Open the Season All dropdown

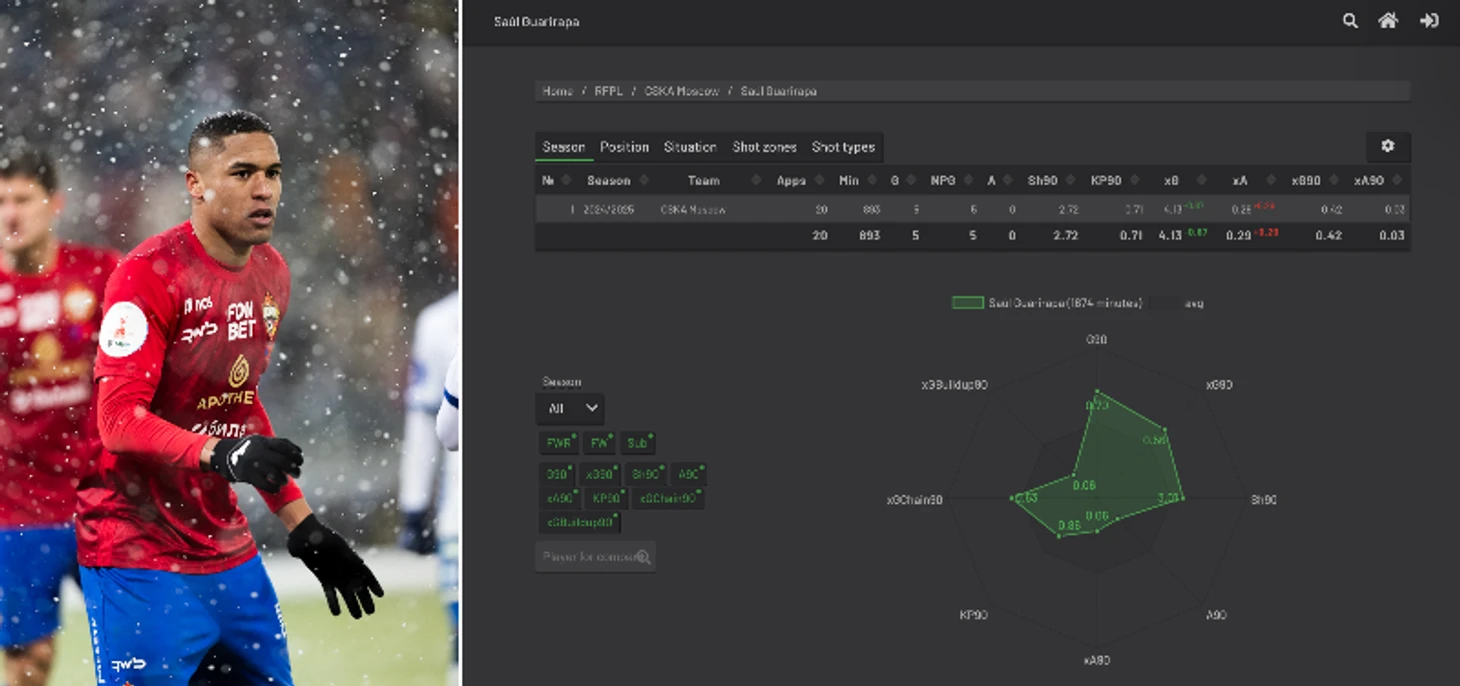click(x=571, y=408)
